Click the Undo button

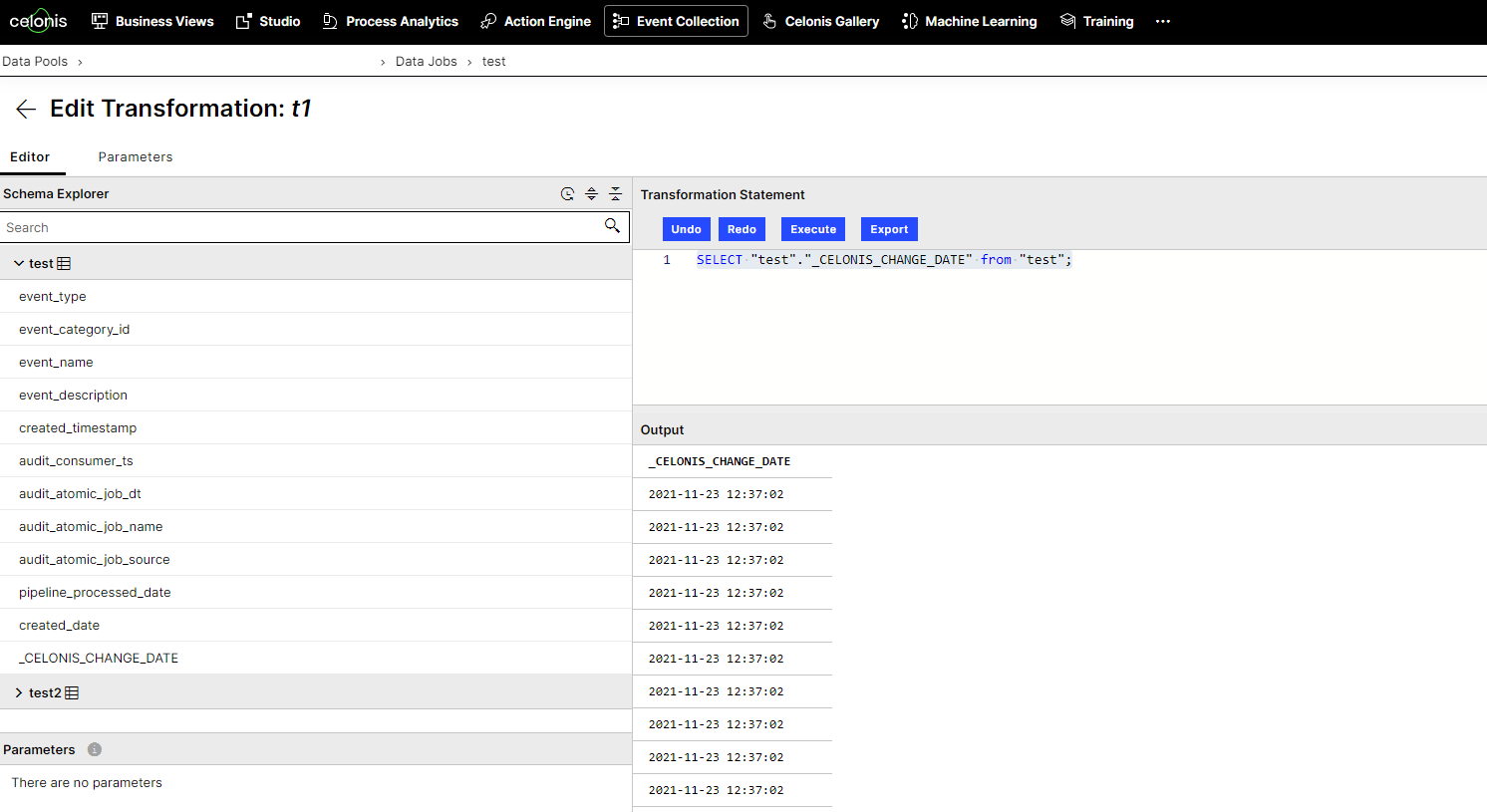(x=686, y=229)
